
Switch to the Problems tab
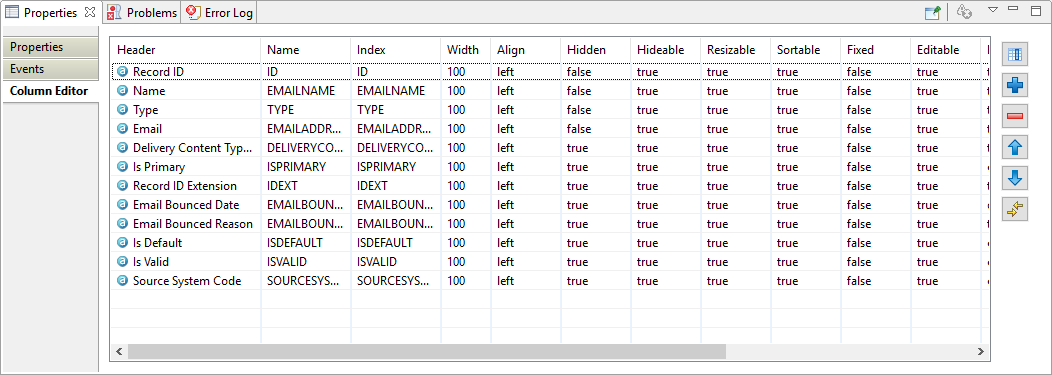coord(143,13)
